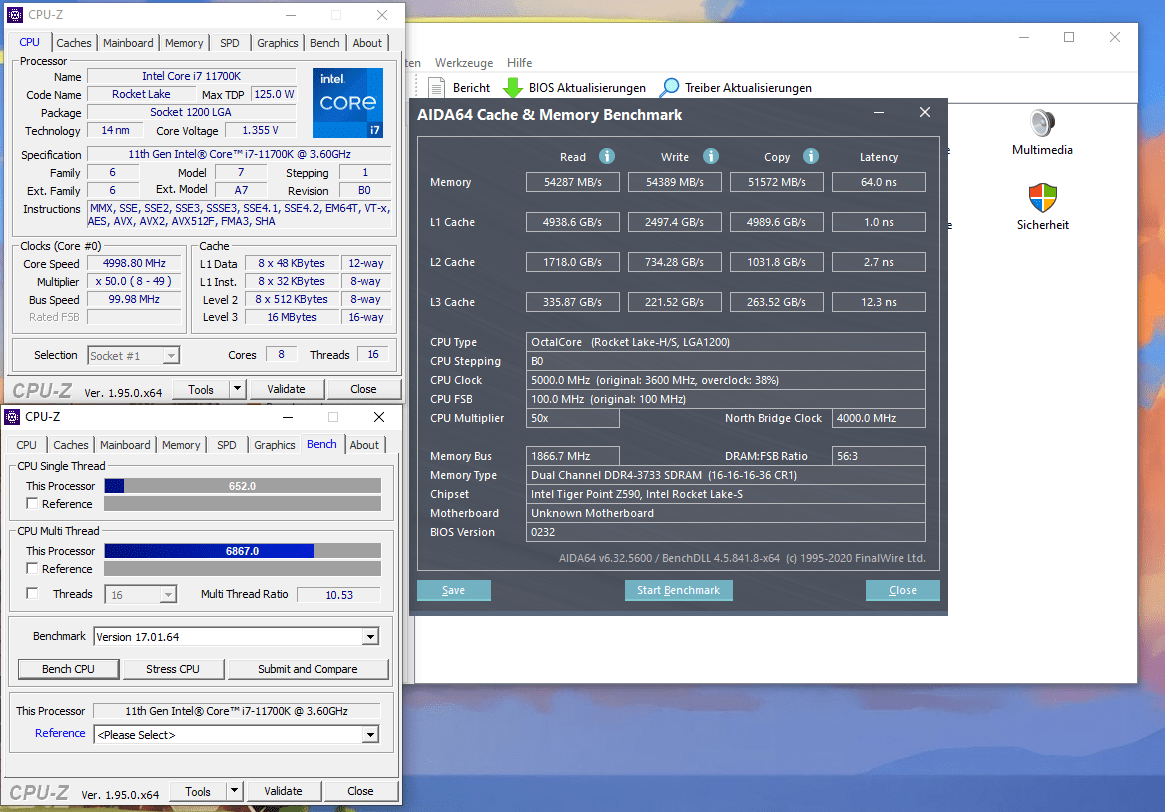Click the Copy info icon in AIDA64
This screenshot has height=812, width=1165.
tap(811, 156)
